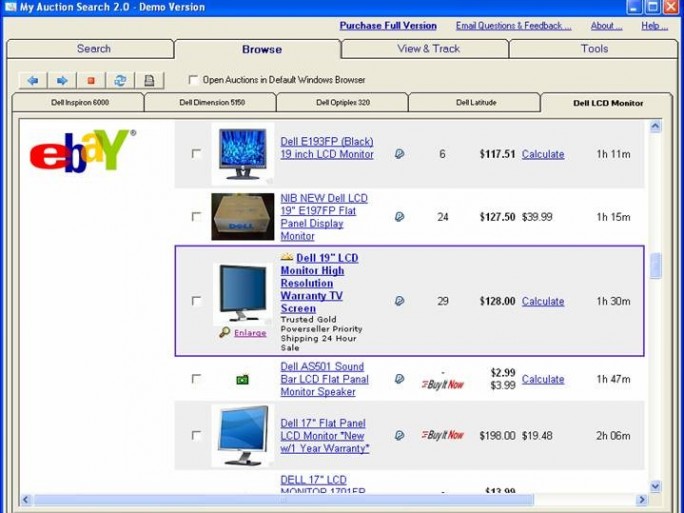Open Email Questions & Feedback link
The width and height of the screenshot is (684, 513).
[x=513, y=26]
